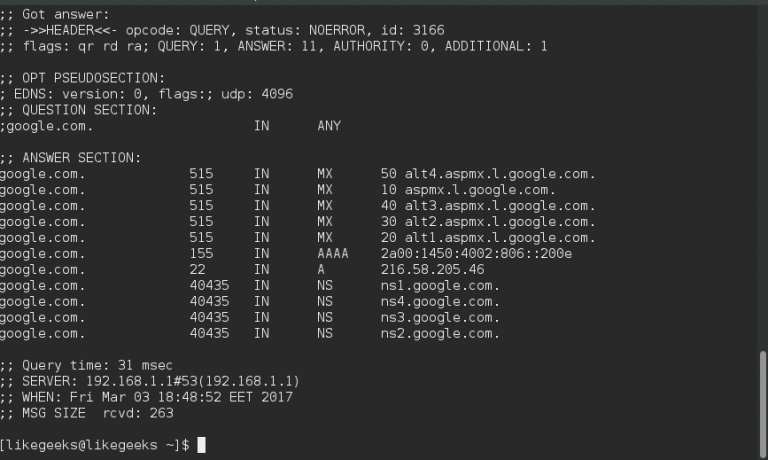768x460 pixels.
Task: Click the MSG SIZE rcvd: 263 line
Action: pos(87,413)
